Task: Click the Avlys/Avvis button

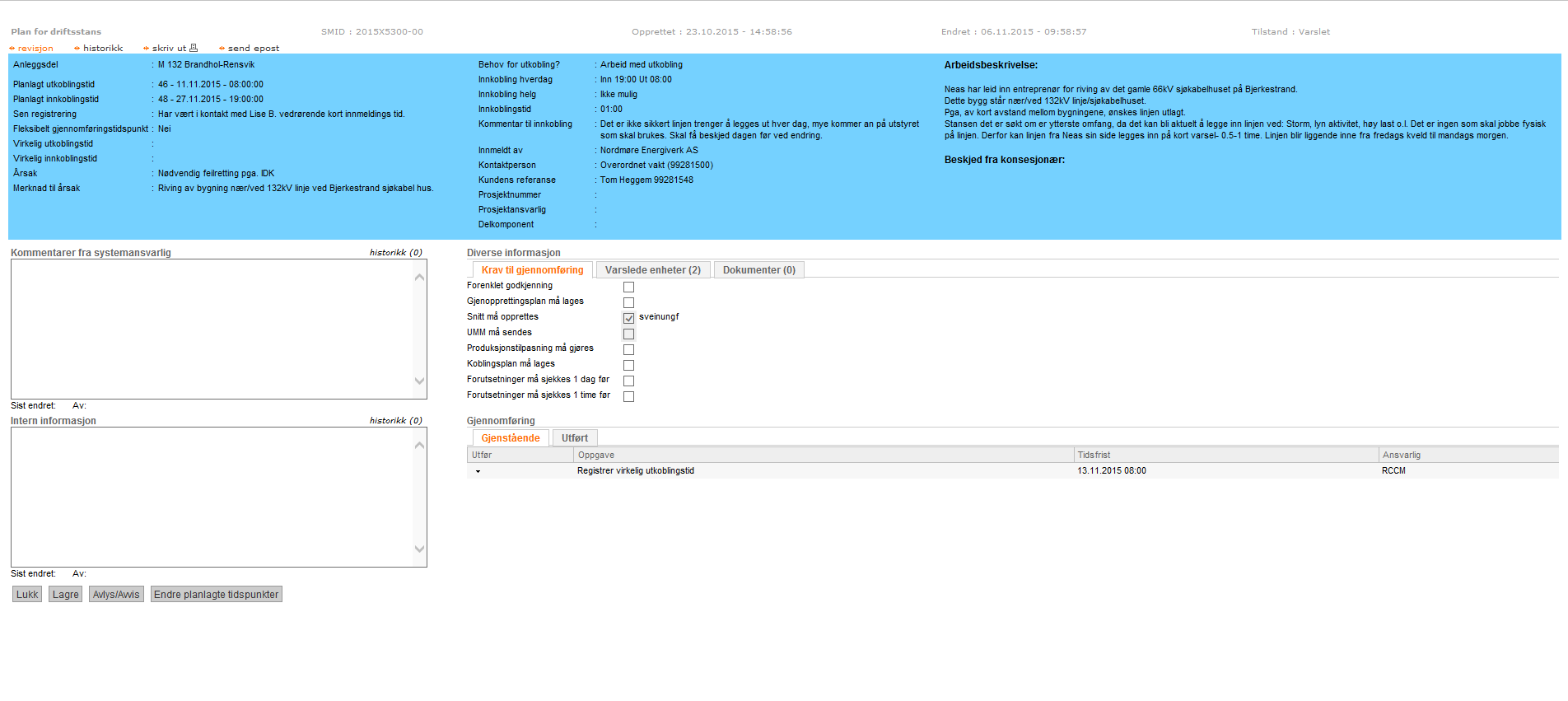Action: 116,595
